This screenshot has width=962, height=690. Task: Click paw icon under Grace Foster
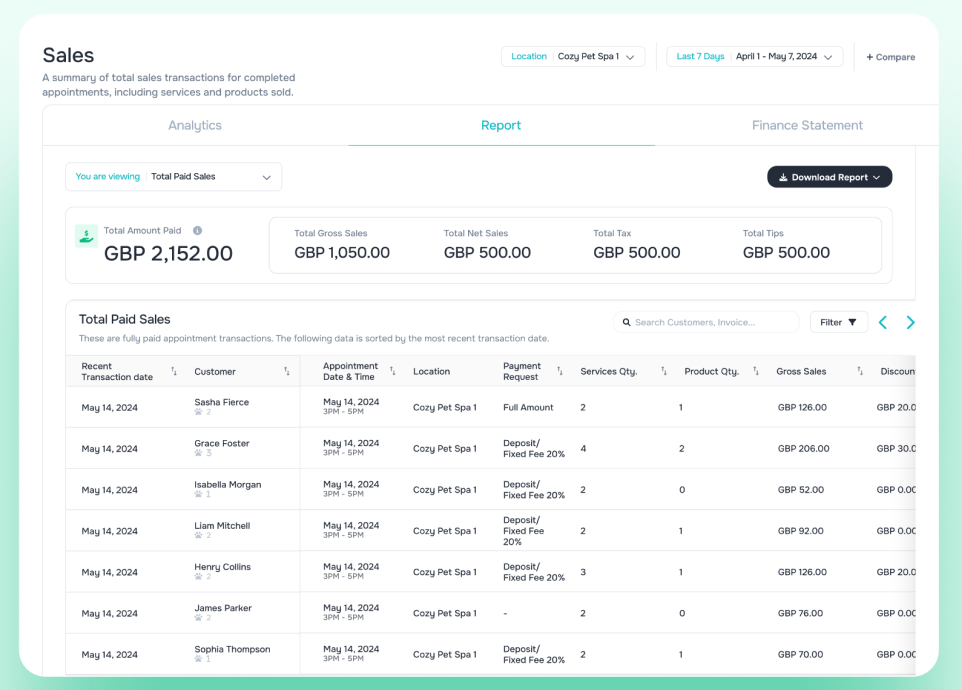(198, 453)
